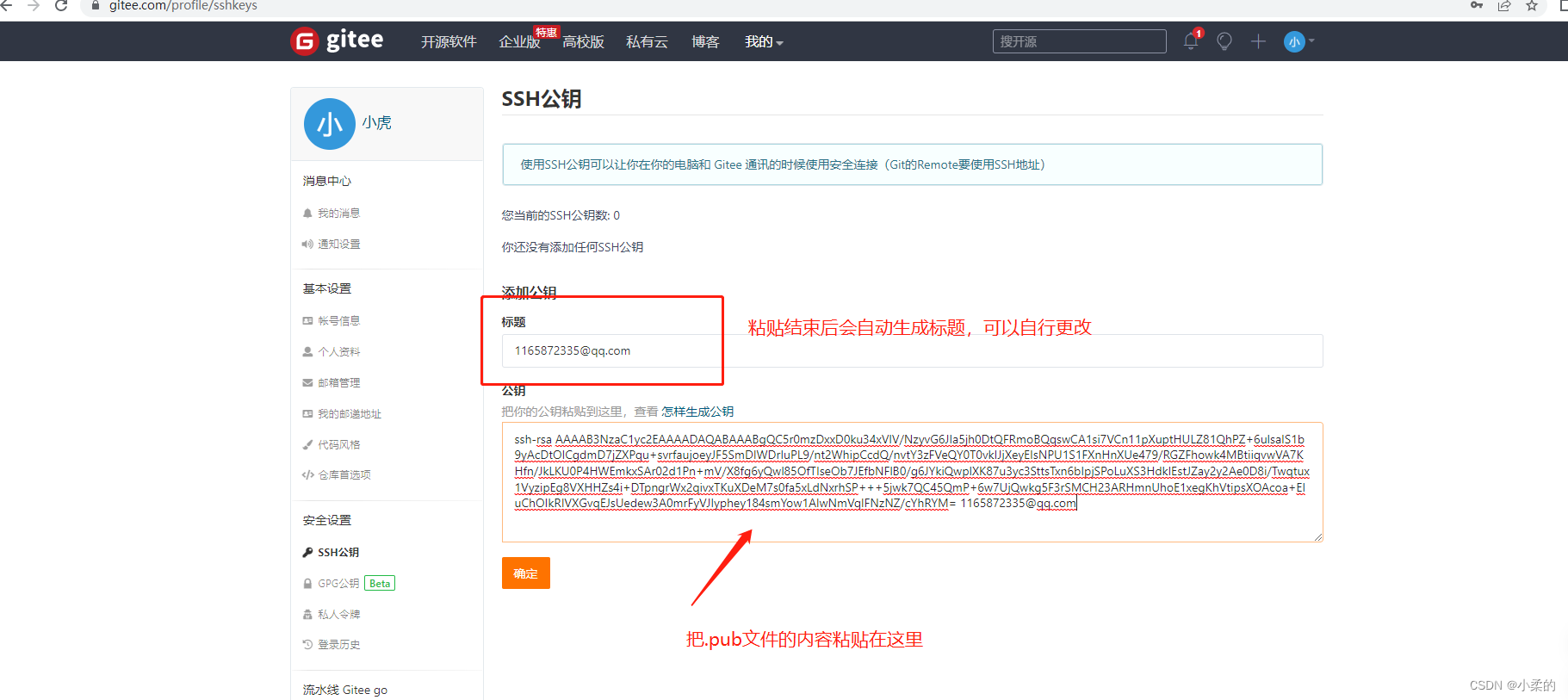Click the orange 确定 button

pos(525,573)
